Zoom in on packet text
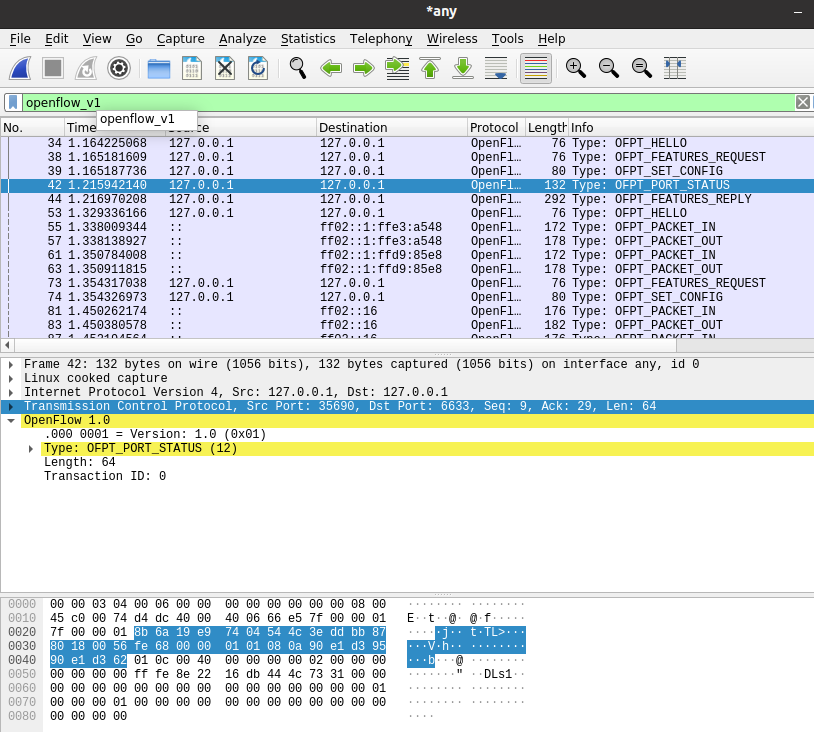Image resolution: width=814 pixels, height=732 pixels. coord(575,68)
